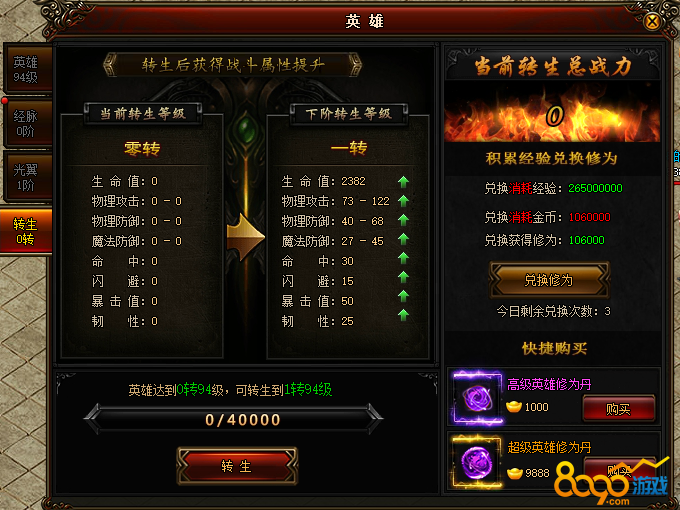Switch to the 经脉 0阶 tab
This screenshot has width=680, height=510.
(x=26, y=123)
